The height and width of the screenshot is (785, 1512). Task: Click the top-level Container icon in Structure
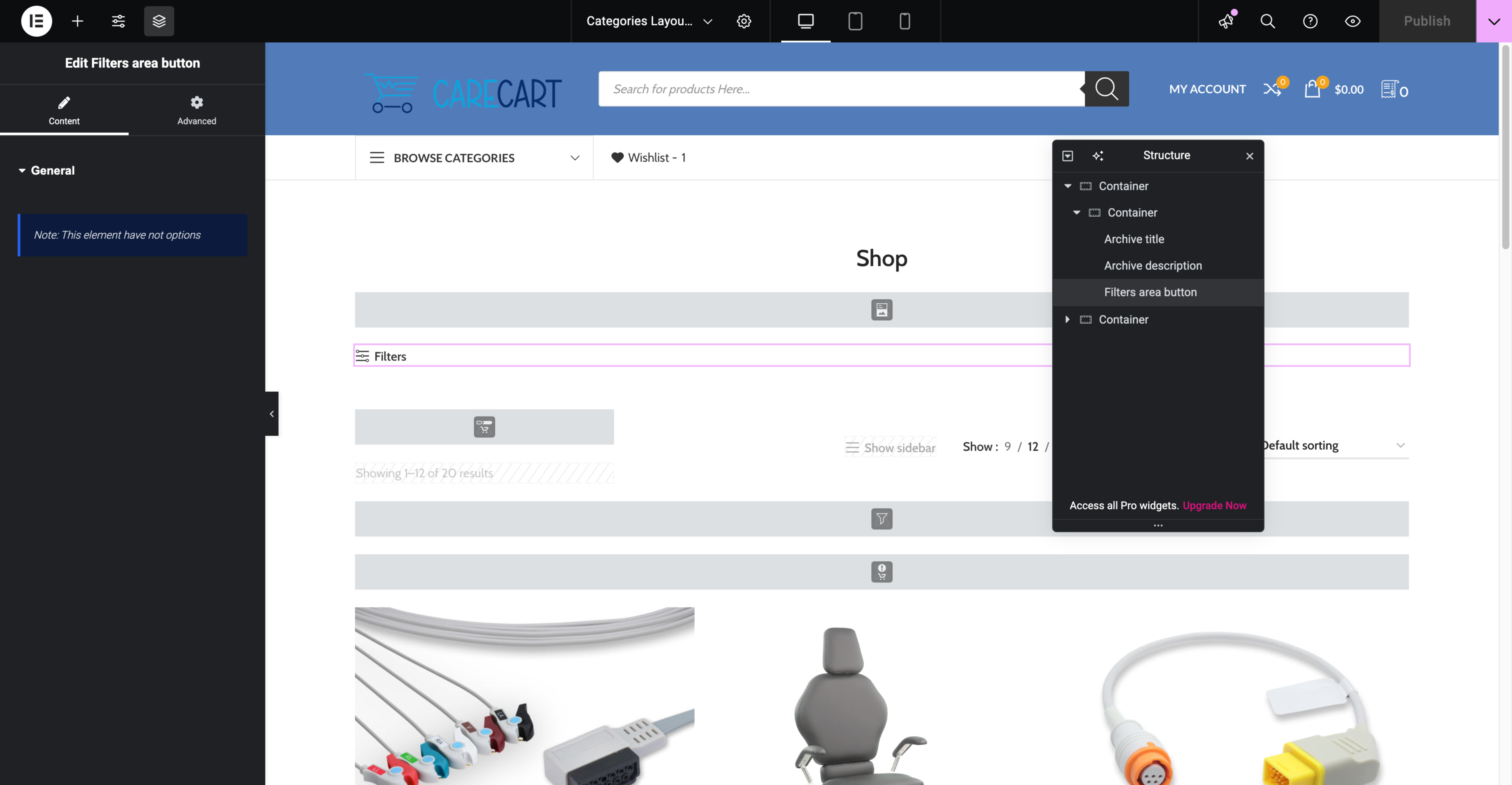tap(1086, 186)
